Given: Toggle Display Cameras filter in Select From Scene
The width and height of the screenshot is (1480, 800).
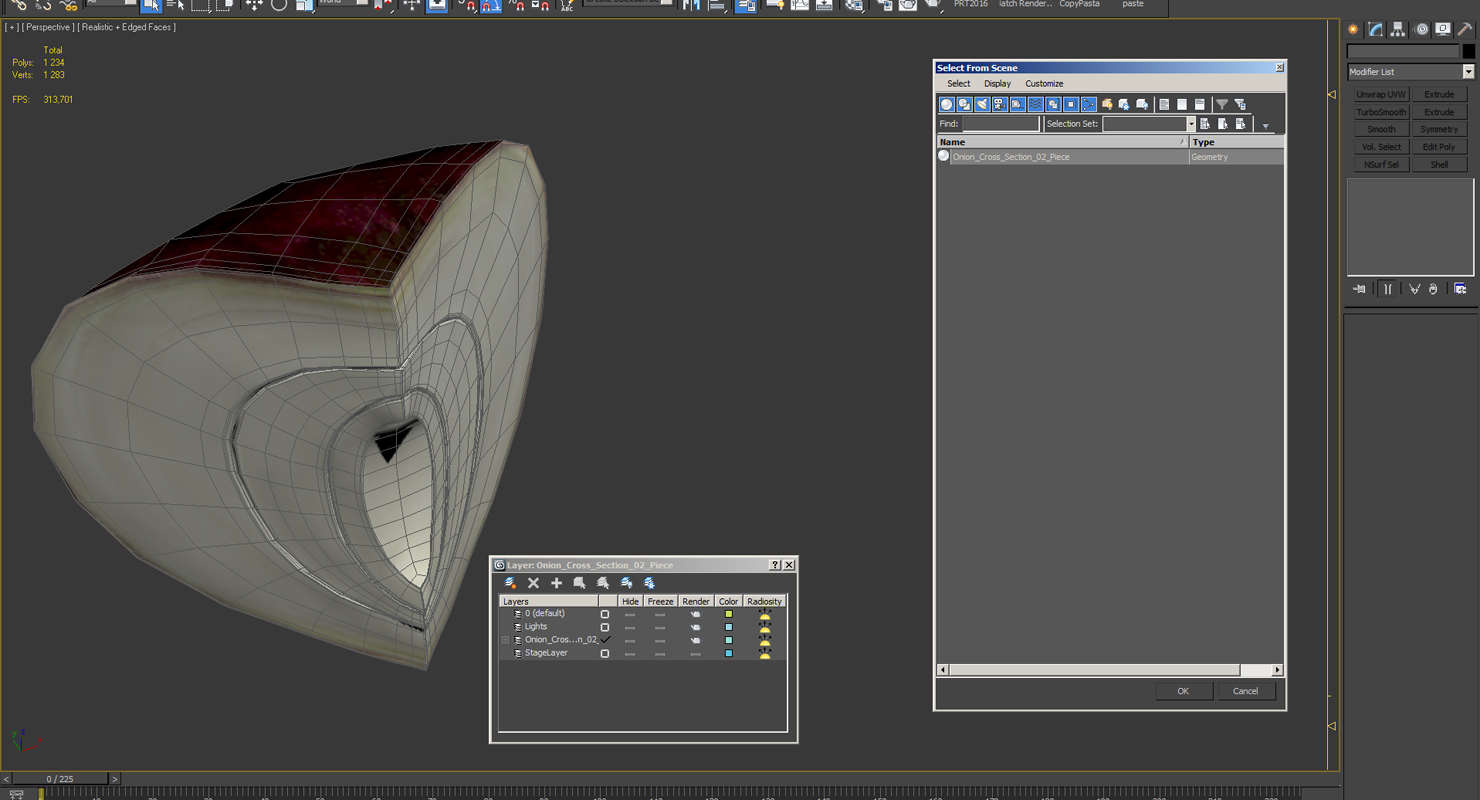Looking at the screenshot, I should point(999,104).
